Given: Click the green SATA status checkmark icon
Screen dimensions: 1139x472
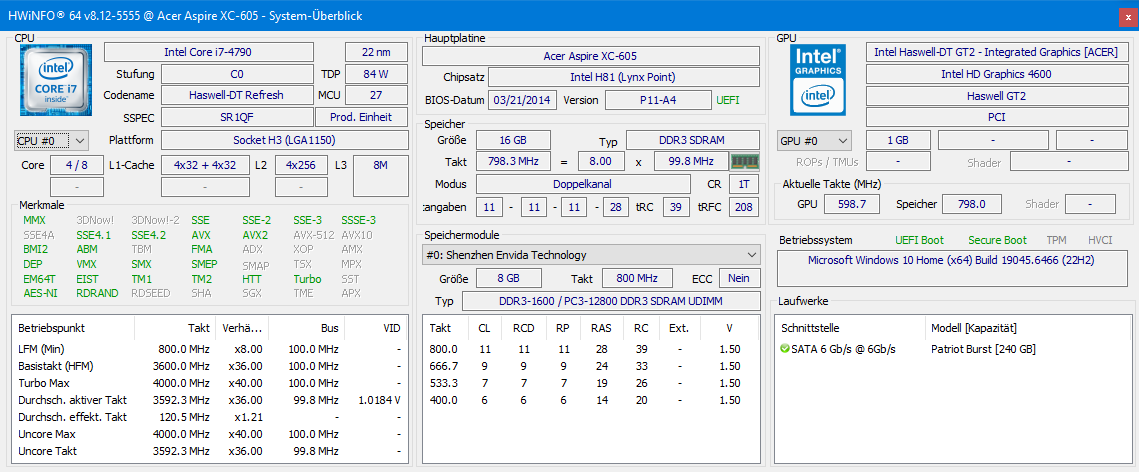Looking at the screenshot, I should pos(785,349).
